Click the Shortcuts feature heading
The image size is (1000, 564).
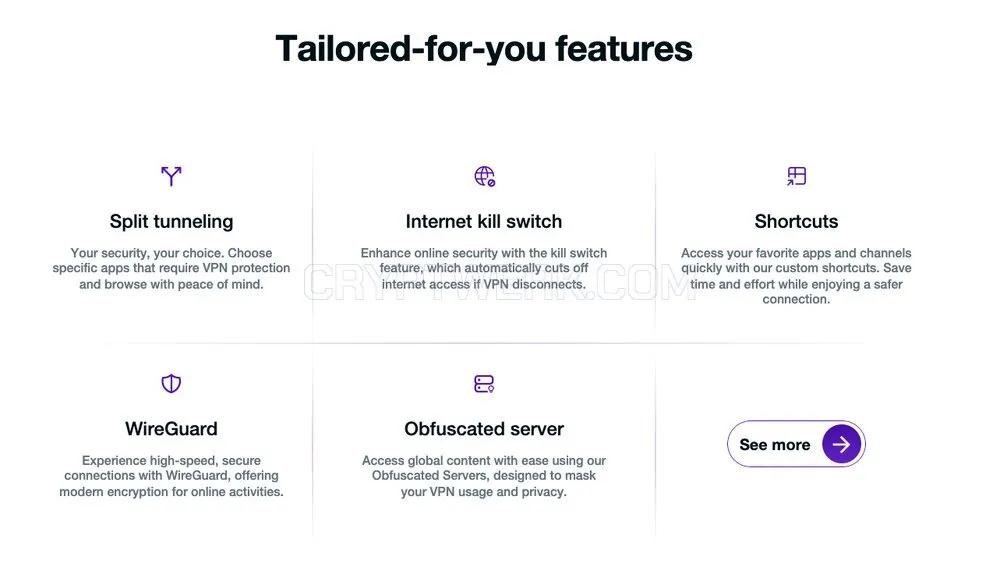[796, 221]
